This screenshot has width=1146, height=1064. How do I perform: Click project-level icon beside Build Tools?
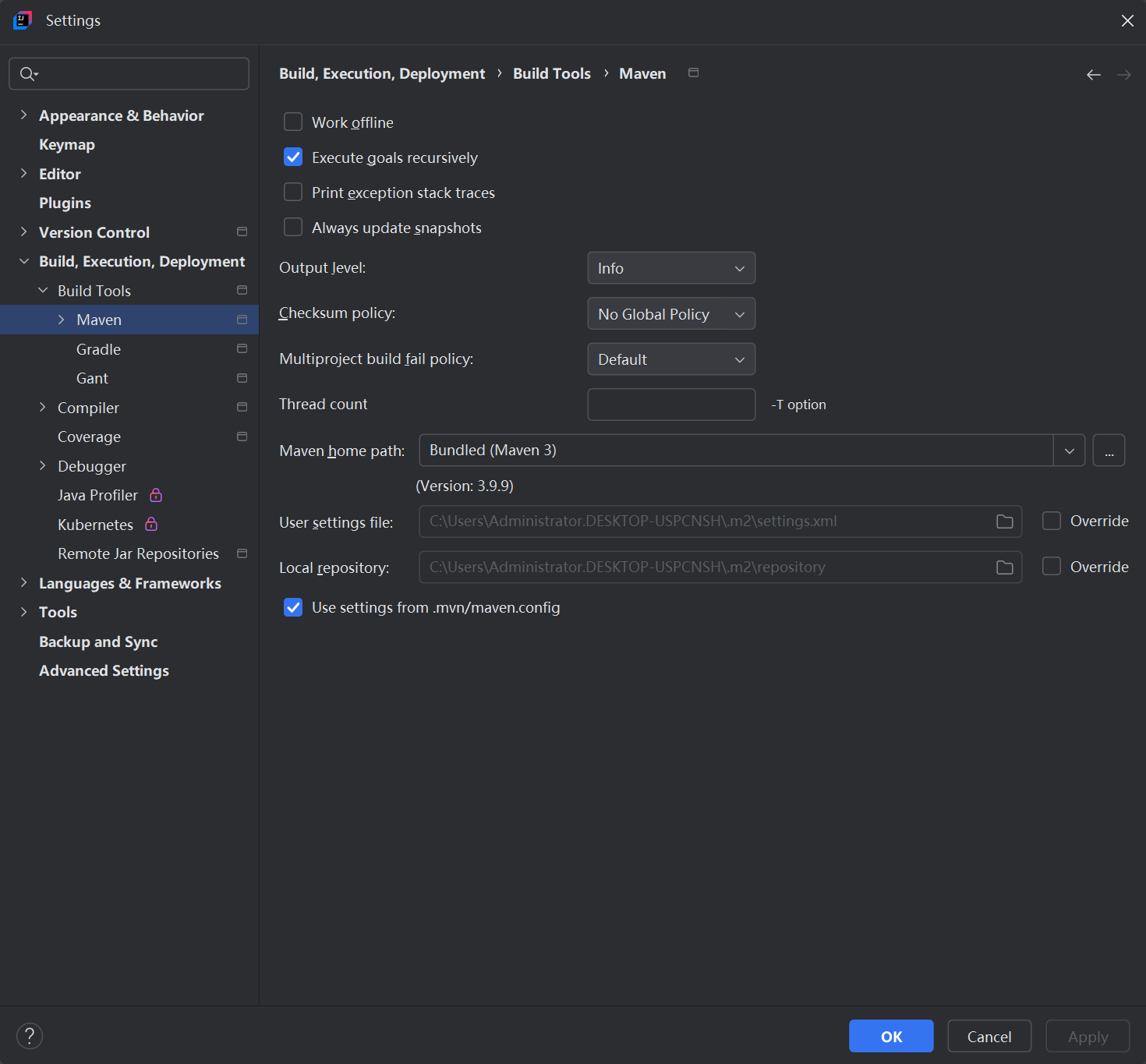pyautogui.click(x=242, y=290)
